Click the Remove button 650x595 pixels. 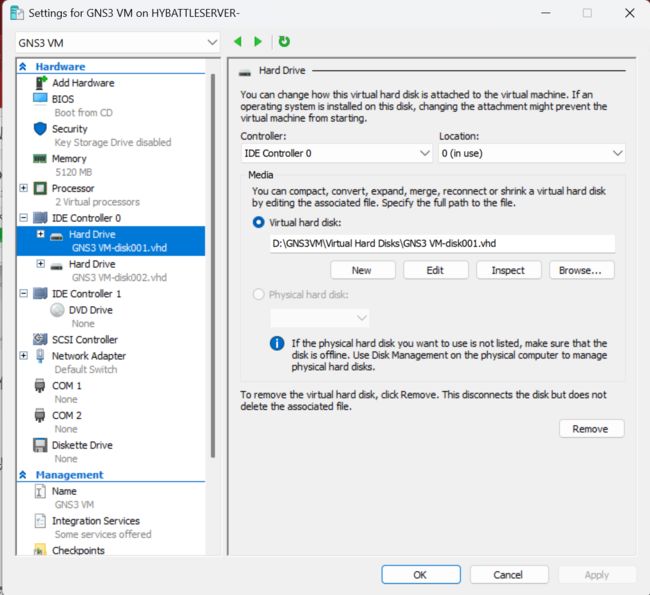(592, 429)
